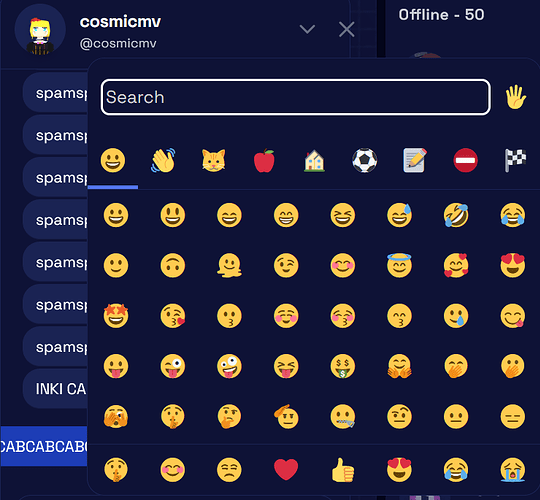
Task: Open the Travel house category tab
Action: click(x=314, y=160)
